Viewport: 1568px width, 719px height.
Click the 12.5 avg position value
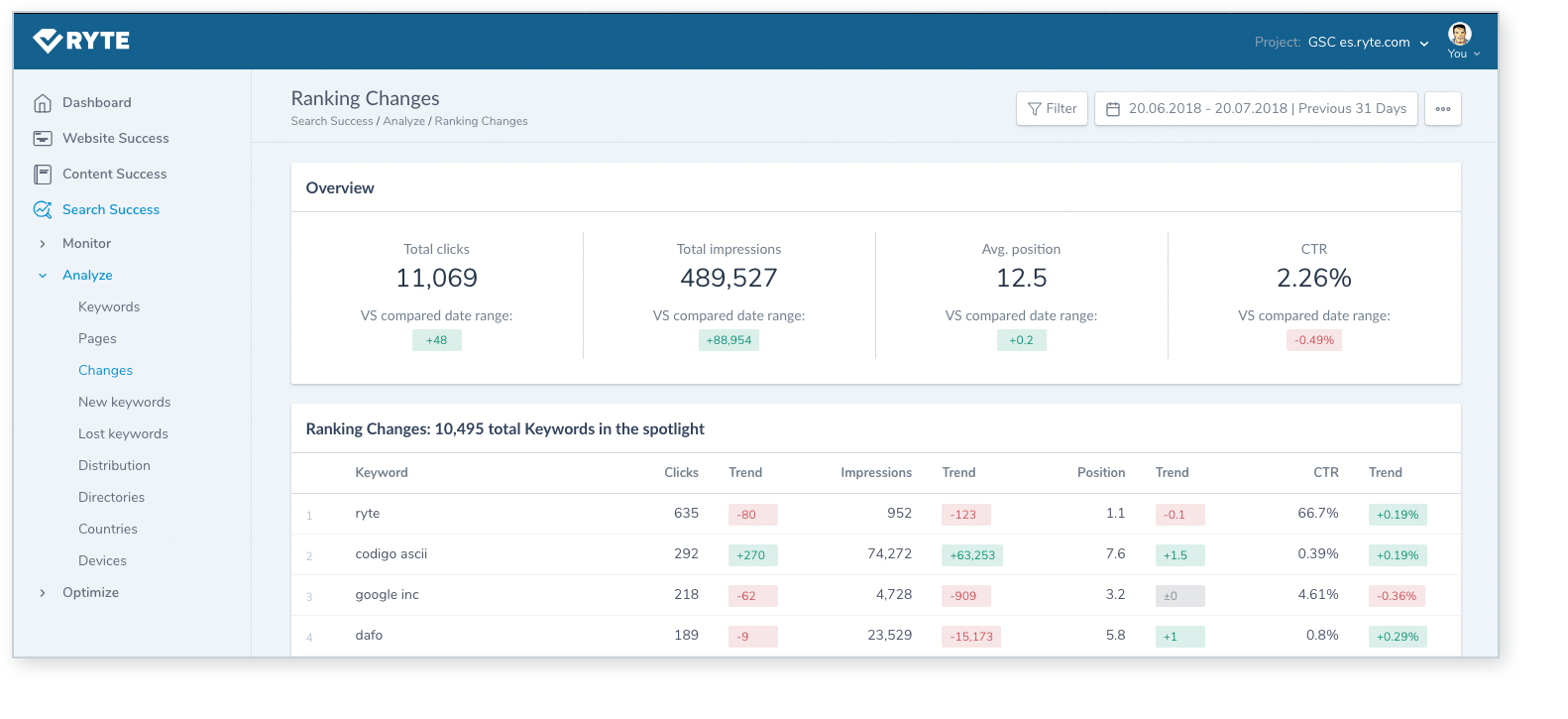pos(1022,279)
